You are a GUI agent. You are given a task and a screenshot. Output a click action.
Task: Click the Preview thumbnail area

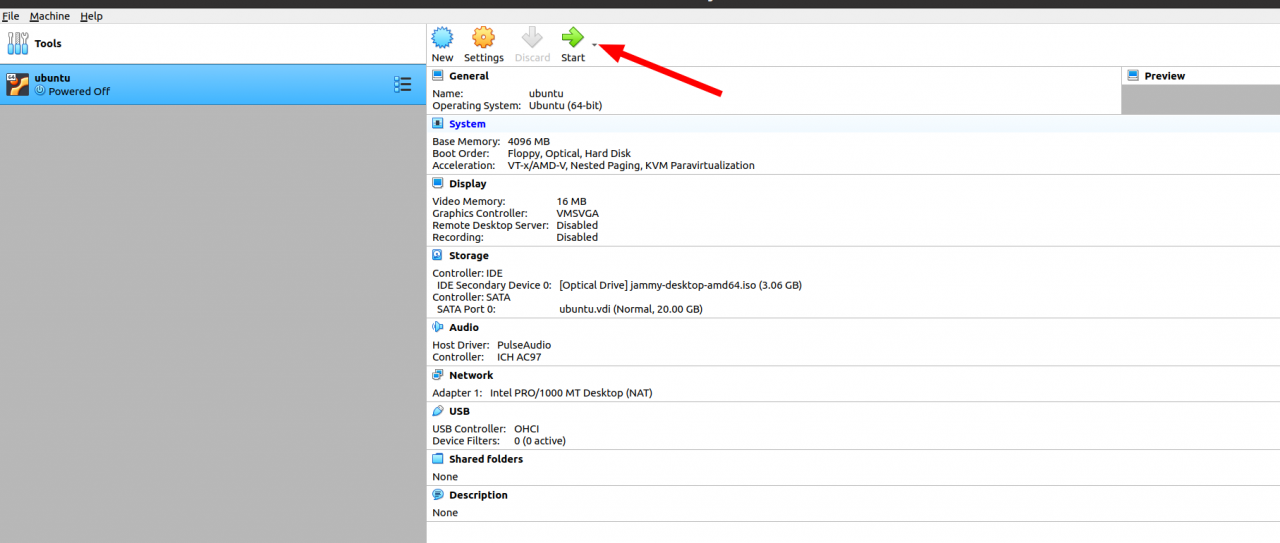point(1200,100)
